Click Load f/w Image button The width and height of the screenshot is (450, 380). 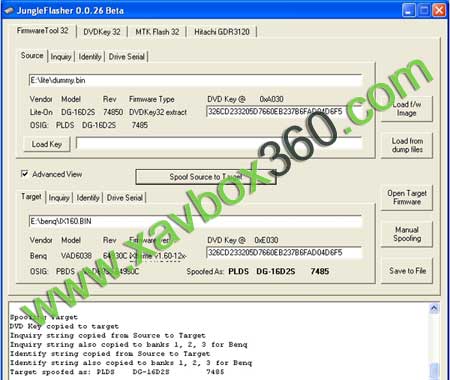pos(407,109)
